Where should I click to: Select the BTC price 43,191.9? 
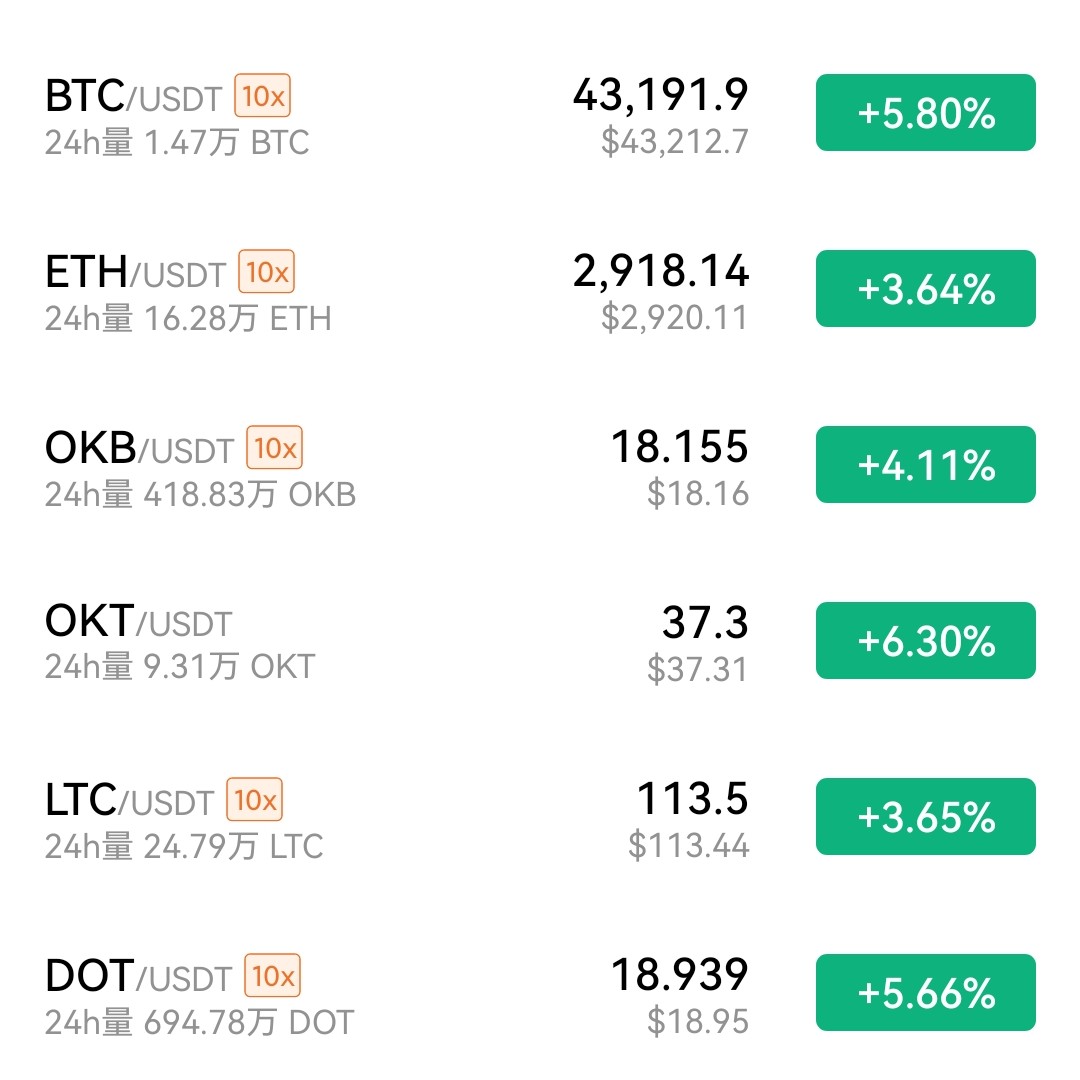[661, 95]
